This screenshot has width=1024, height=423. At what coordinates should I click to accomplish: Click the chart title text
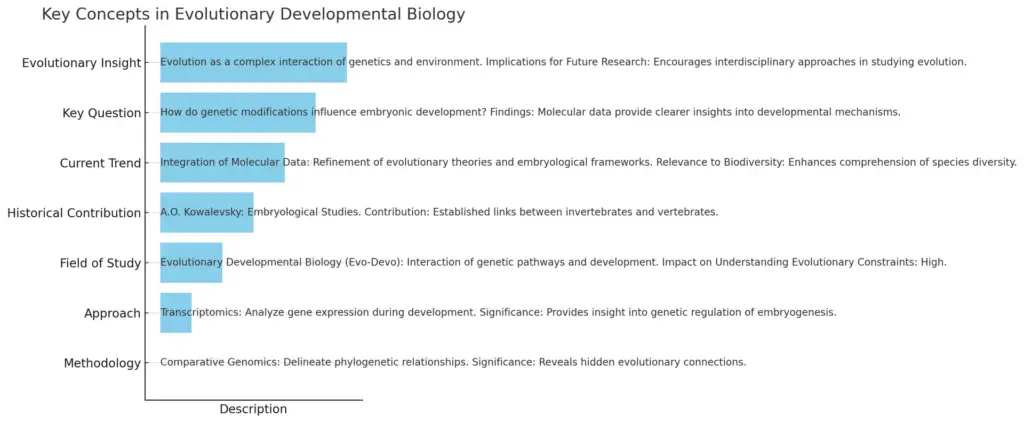tap(253, 14)
